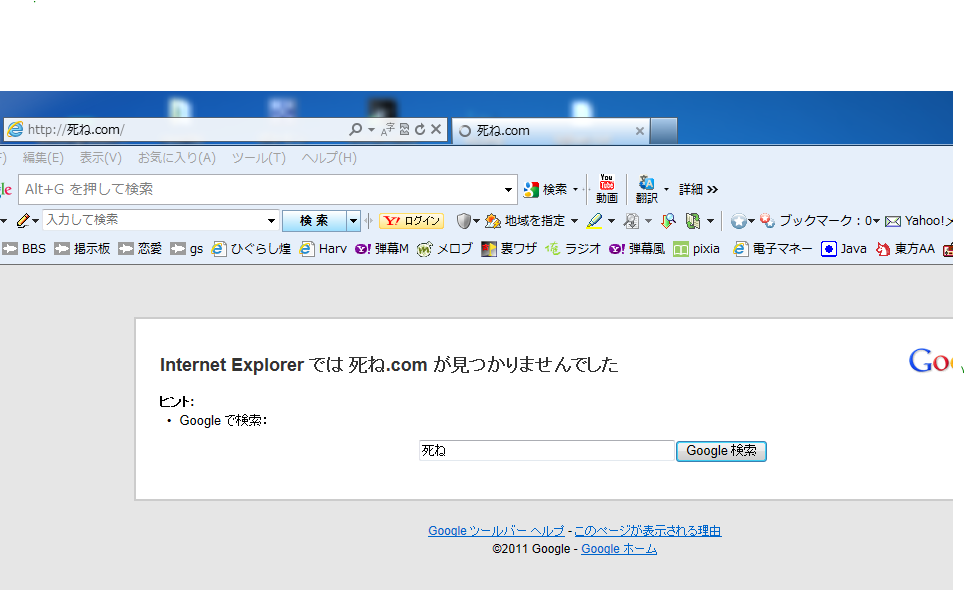964x590 pixels.
Task: Expand 詳細 » for more Google toolbar items
Action: pyautogui.click(x=698, y=189)
